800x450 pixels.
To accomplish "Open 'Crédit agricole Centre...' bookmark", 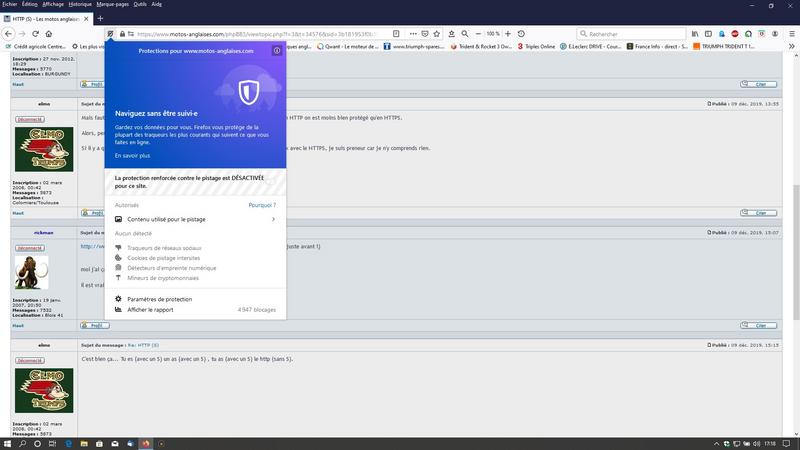I will 35,46.
